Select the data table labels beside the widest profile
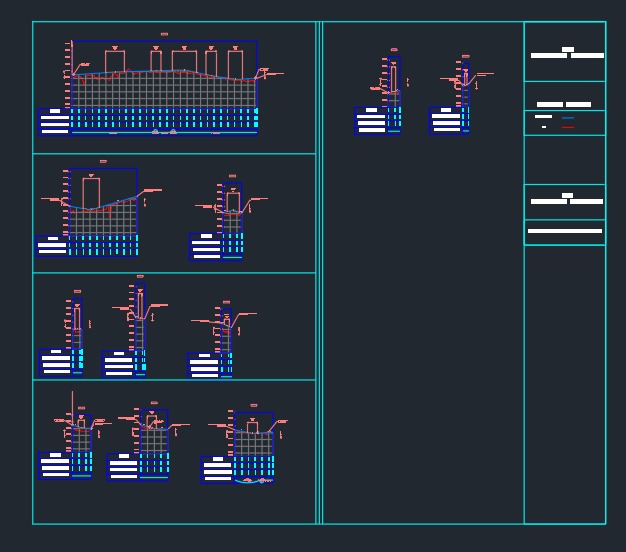This screenshot has width=626, height=552. coord(55,121)
